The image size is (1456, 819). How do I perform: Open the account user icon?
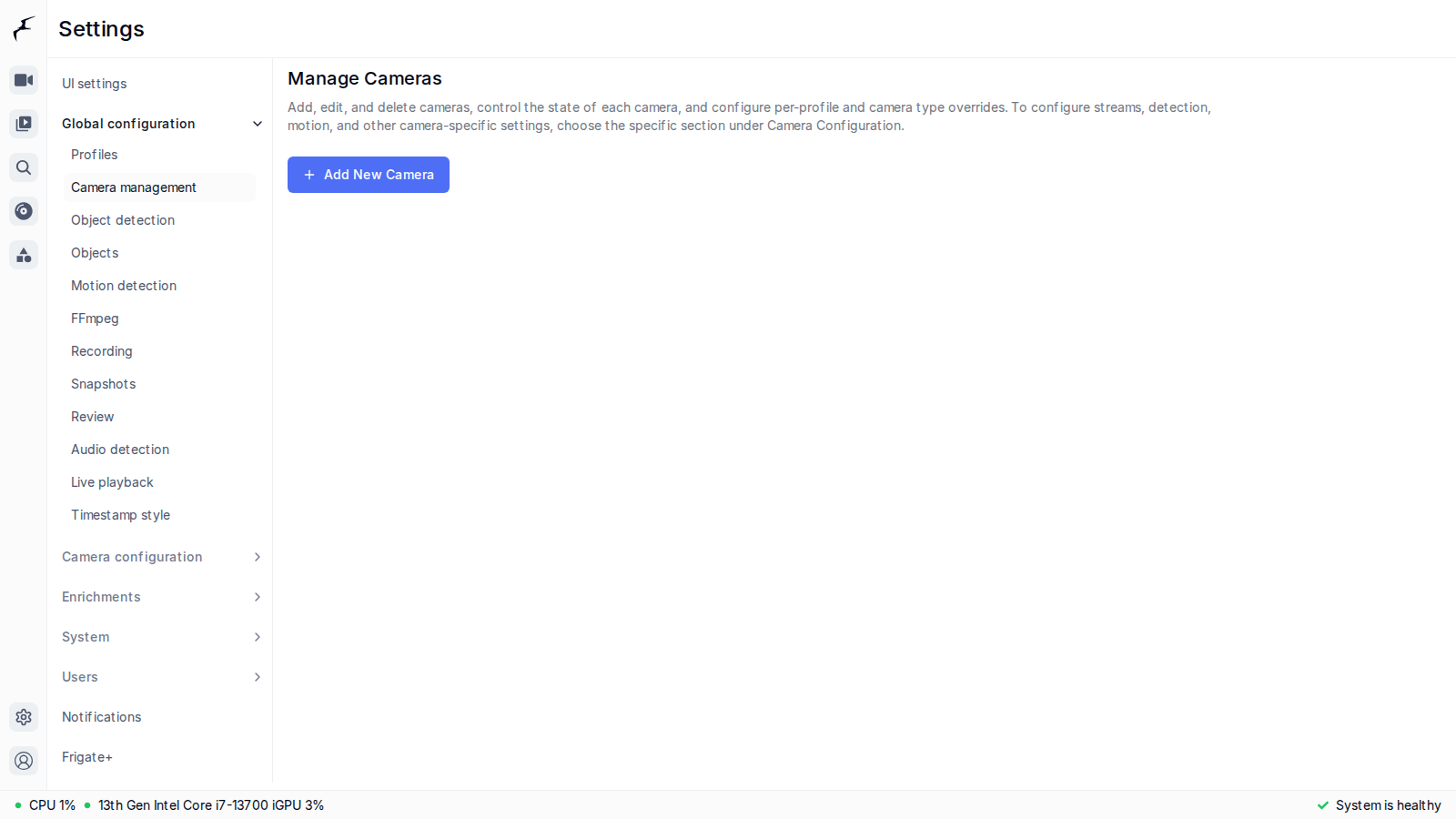click(24, 761)
